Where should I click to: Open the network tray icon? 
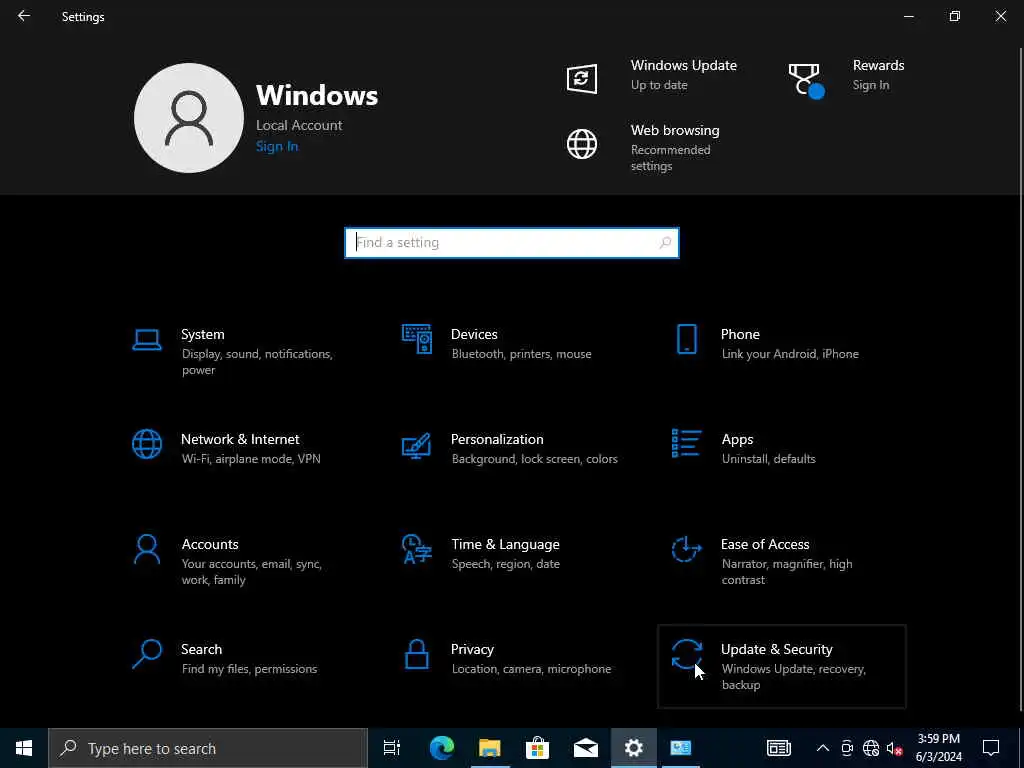(x=871, y=748)
